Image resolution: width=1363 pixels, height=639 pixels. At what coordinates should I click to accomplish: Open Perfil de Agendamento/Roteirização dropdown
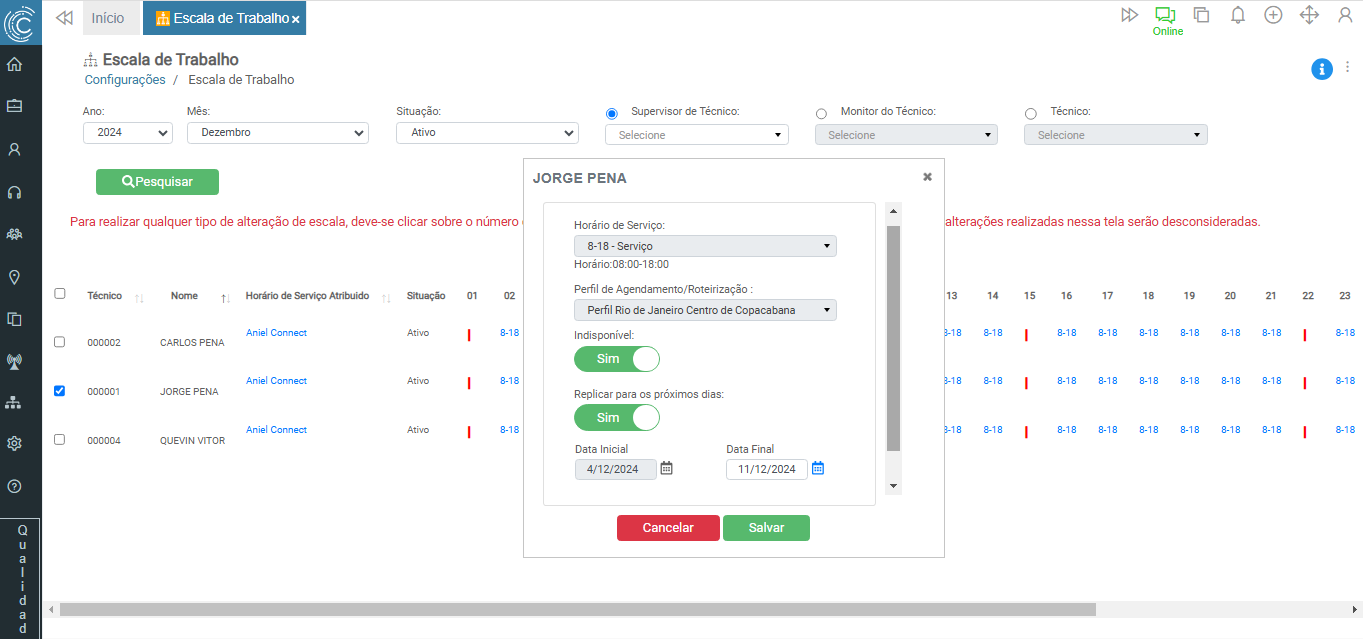(704, 310)
